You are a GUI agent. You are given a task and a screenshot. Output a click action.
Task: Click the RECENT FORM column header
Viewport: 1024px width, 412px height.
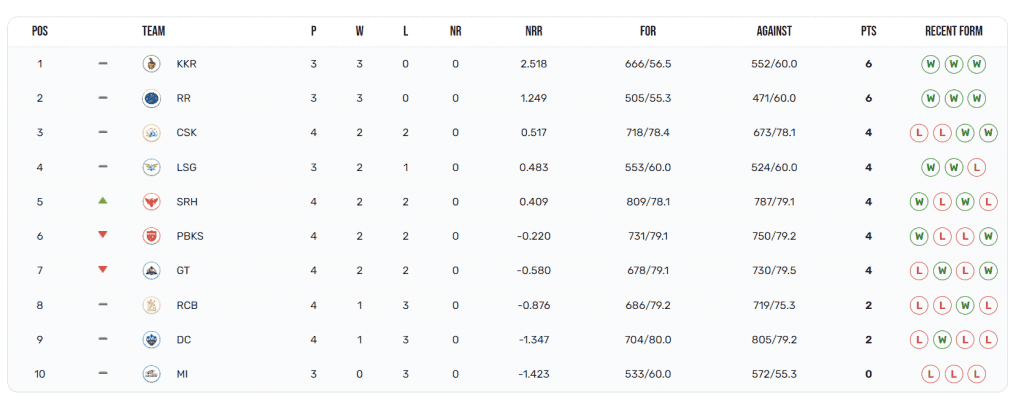[953, 31]
